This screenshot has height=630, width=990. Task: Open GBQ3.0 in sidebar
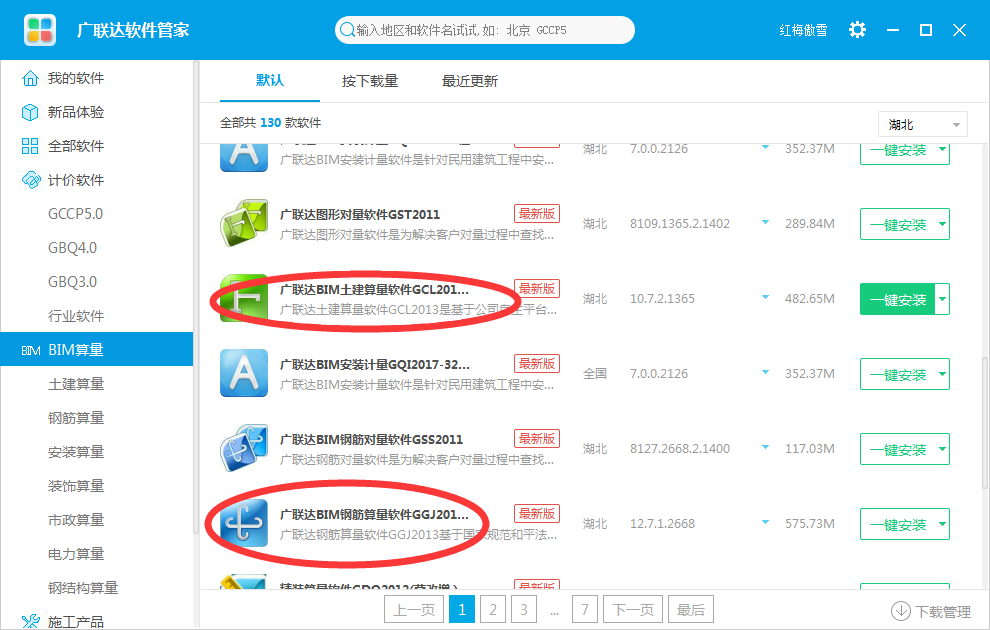click(73, 282)
